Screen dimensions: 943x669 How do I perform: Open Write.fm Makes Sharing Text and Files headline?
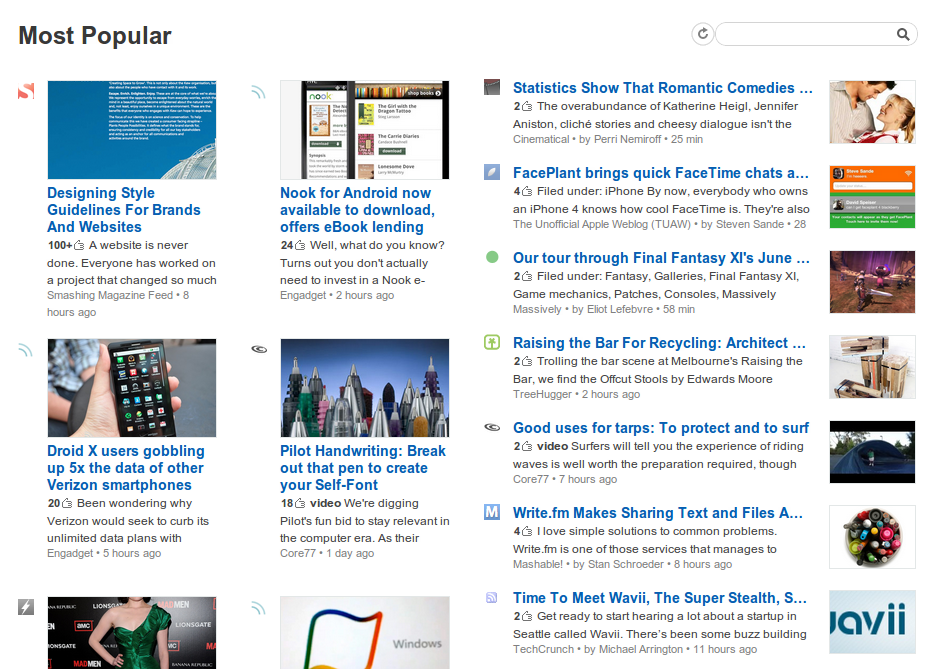click(x=658, y=513)
